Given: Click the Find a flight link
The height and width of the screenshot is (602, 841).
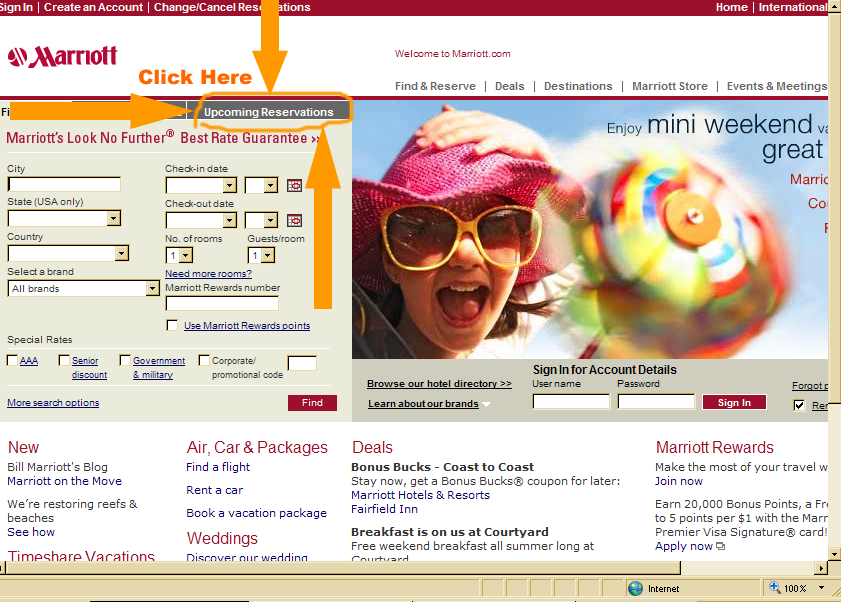Looking at the screenshot, I should [218, 467].
